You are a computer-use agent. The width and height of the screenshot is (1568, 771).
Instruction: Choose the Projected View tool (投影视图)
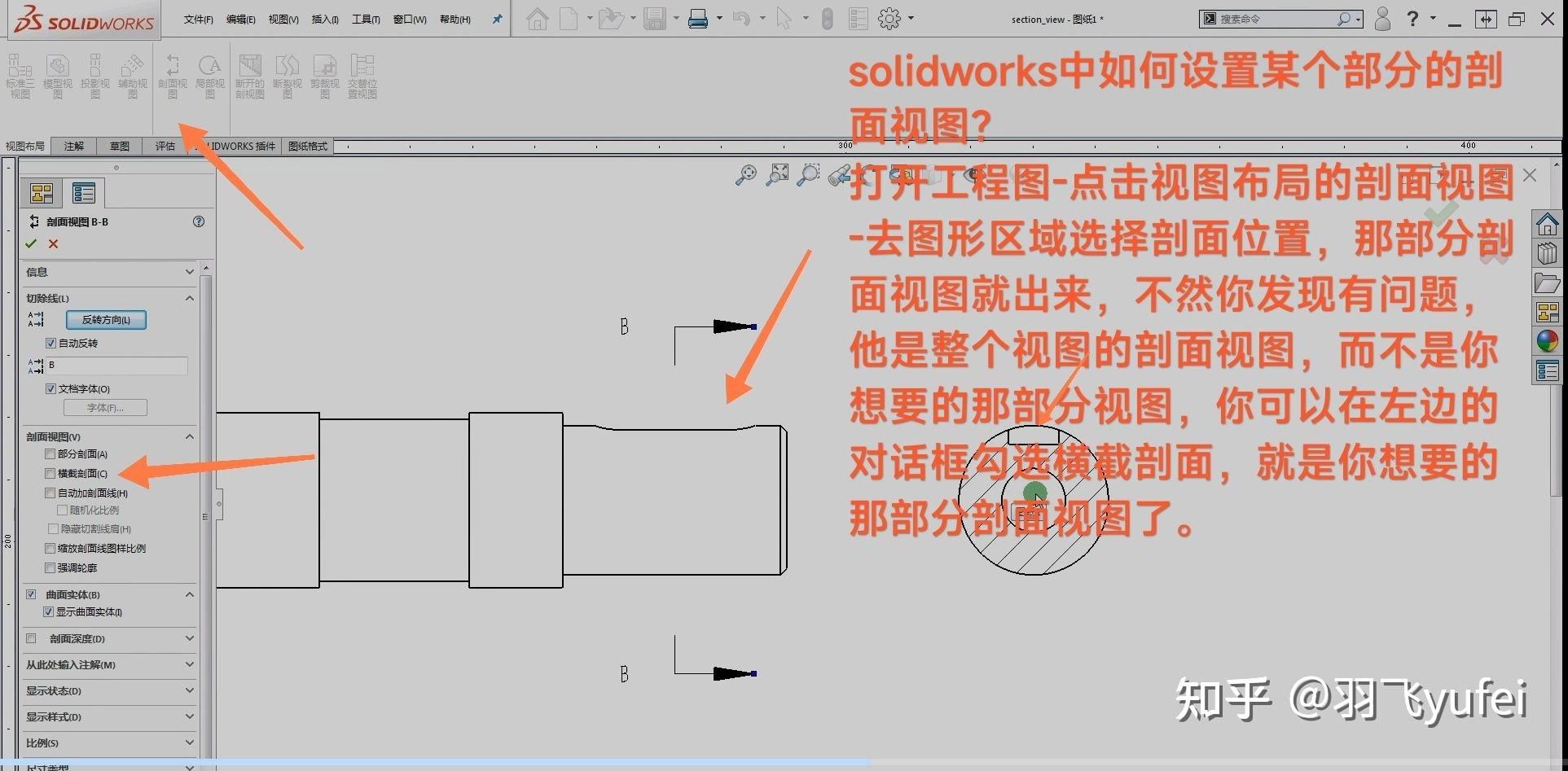tap(95, 77)
